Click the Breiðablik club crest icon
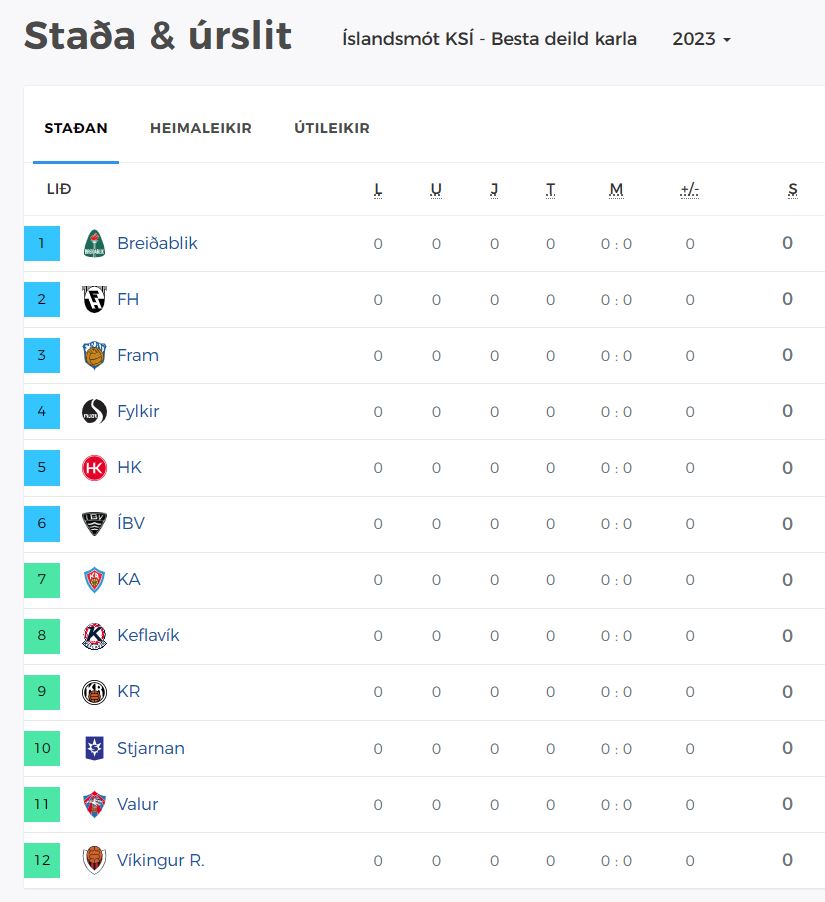Viewport: 825px width, 902px height. (94, 243)
